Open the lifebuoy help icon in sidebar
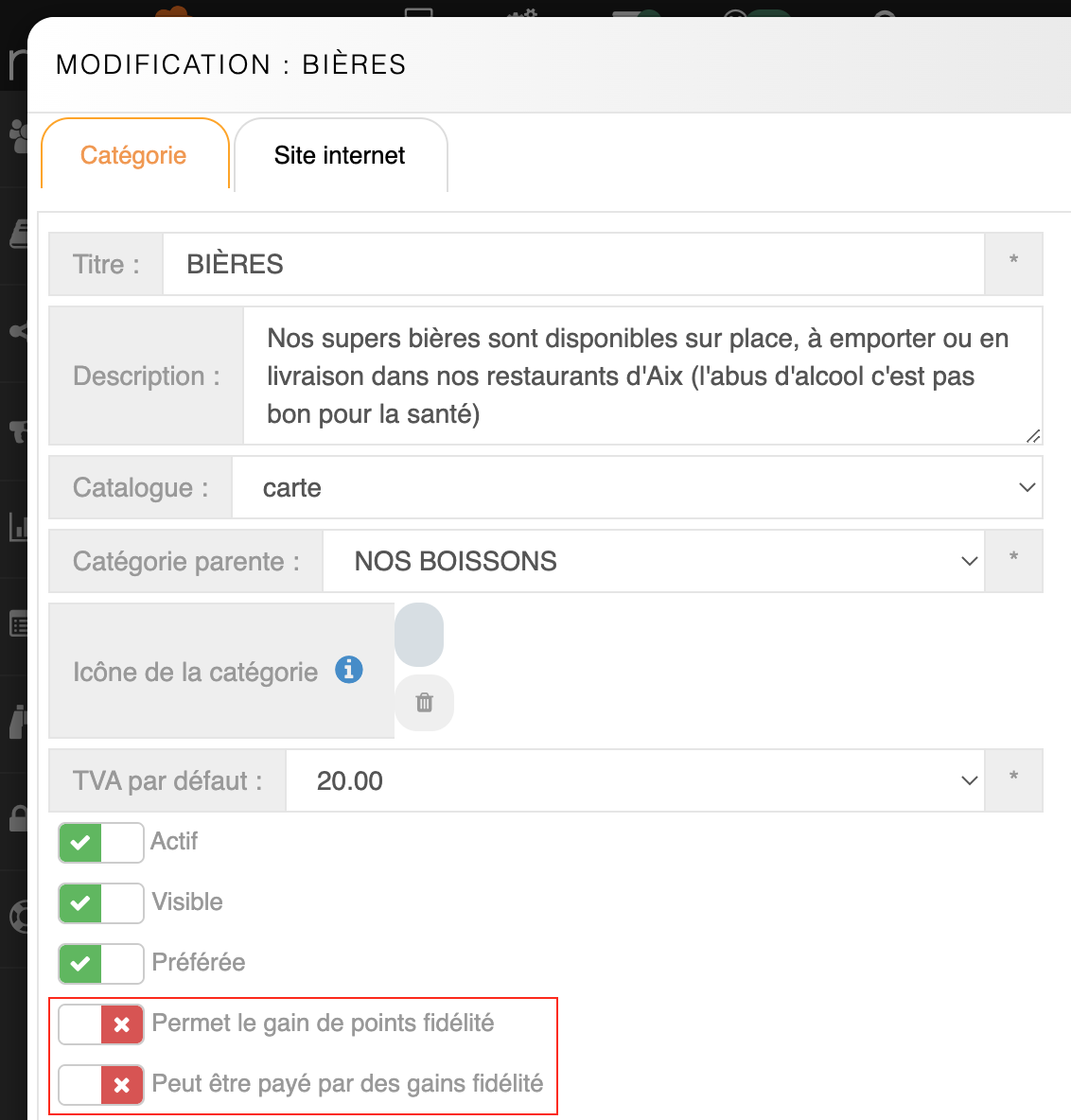The width and height of the screenshot is (1071, 1120). click(x=16, y=917)
